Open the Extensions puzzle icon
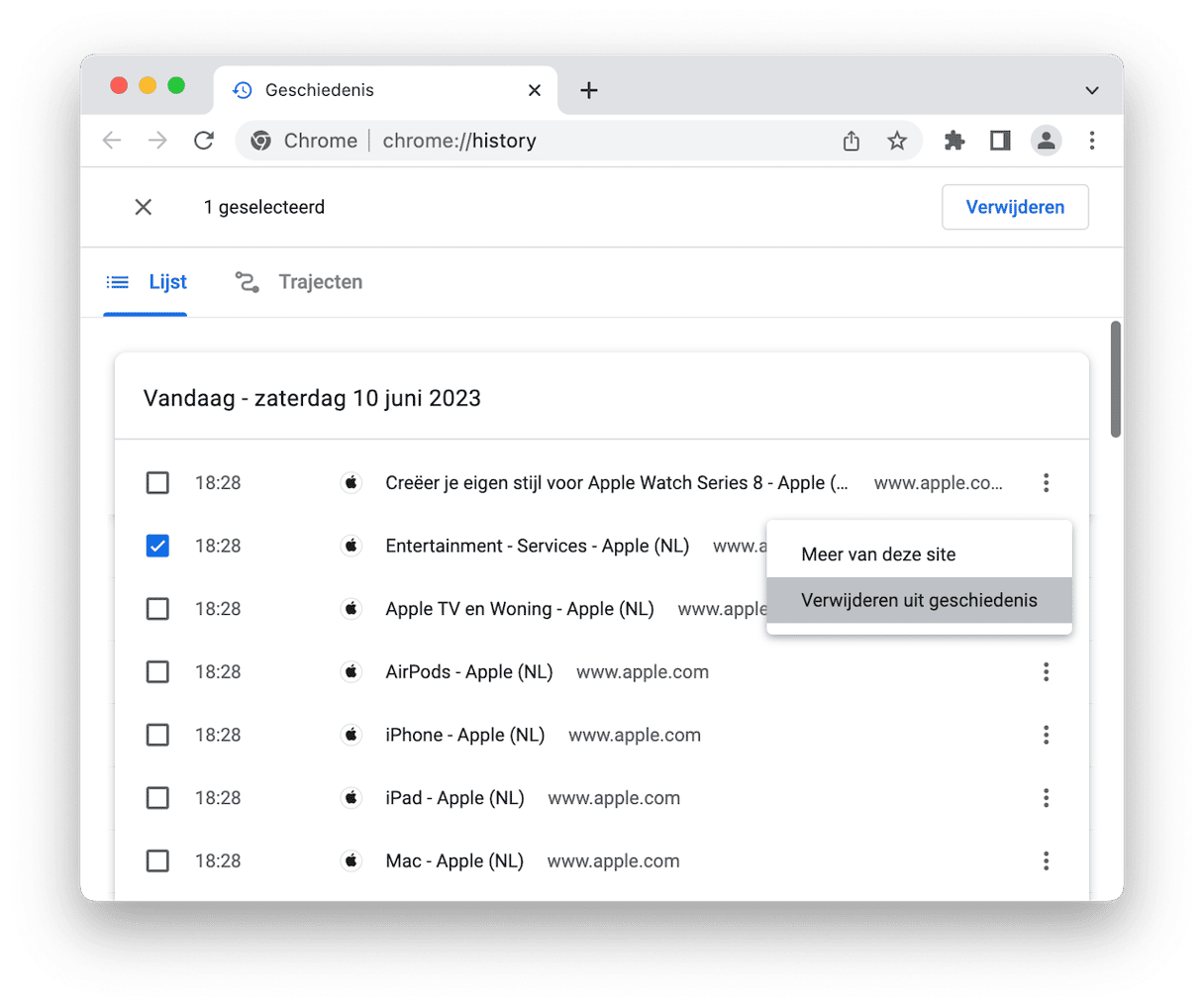1204x1007 pixels. (x=954, y=141)
